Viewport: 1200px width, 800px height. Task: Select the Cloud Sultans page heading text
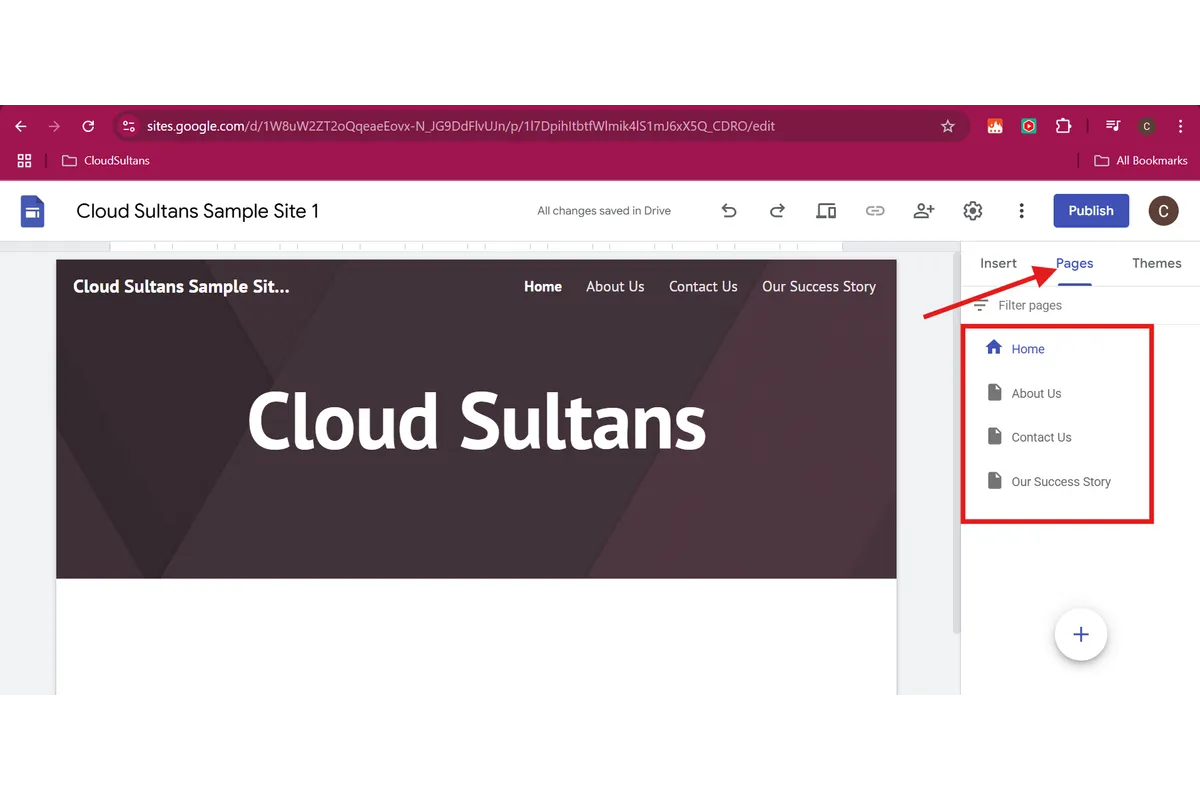(477, 420)
